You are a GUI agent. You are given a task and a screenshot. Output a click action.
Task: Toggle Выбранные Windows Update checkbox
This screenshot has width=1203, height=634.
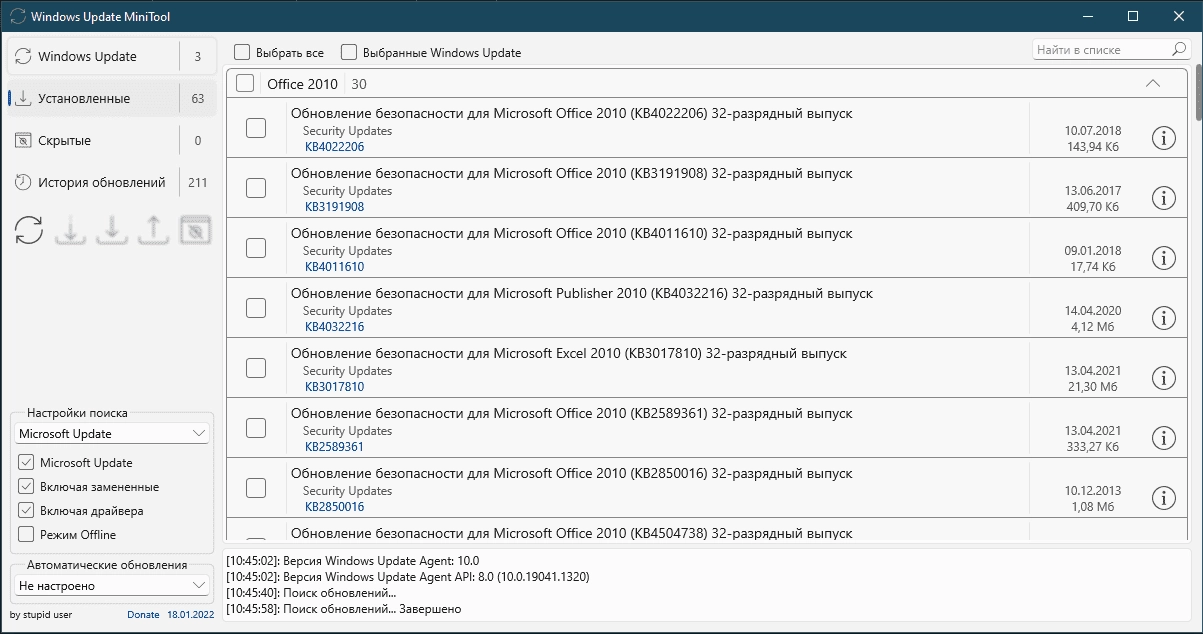(349, 52)
